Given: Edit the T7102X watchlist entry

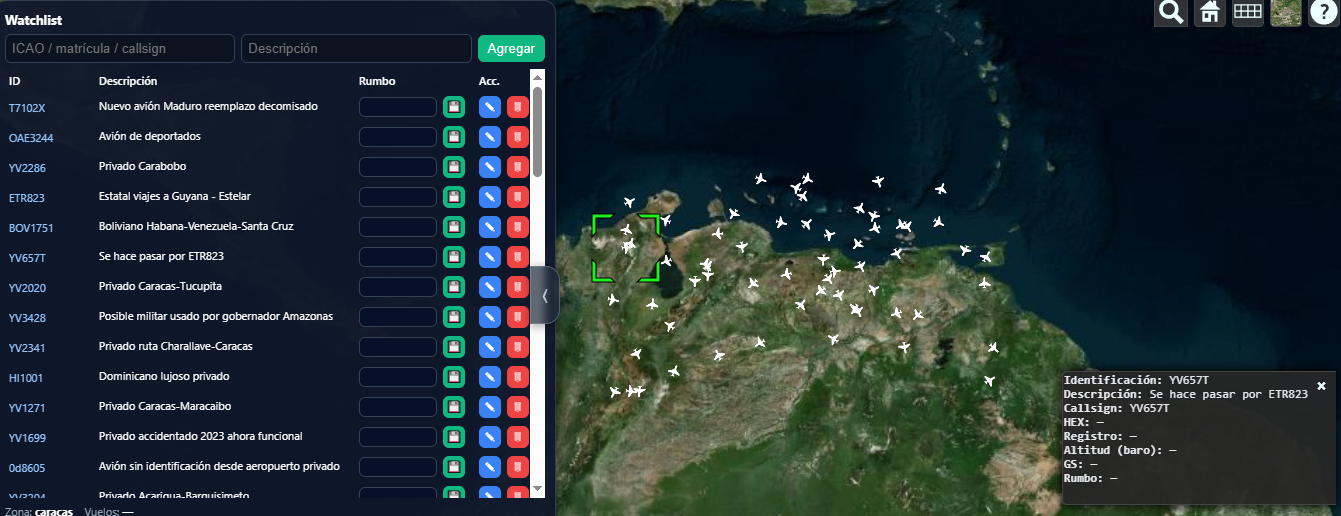Looking at the screenshot, I should [490, 107].
